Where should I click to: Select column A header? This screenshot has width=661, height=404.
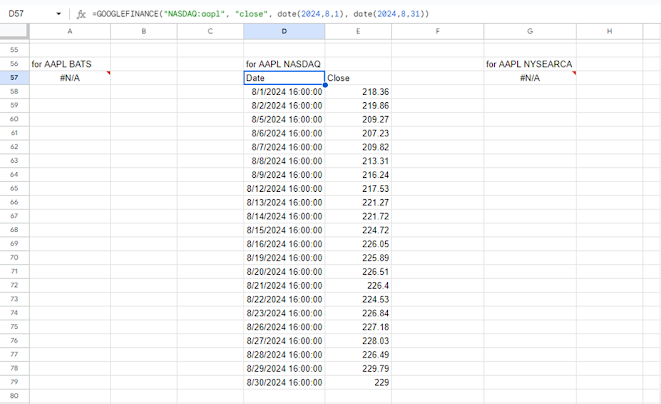point(70,31)
